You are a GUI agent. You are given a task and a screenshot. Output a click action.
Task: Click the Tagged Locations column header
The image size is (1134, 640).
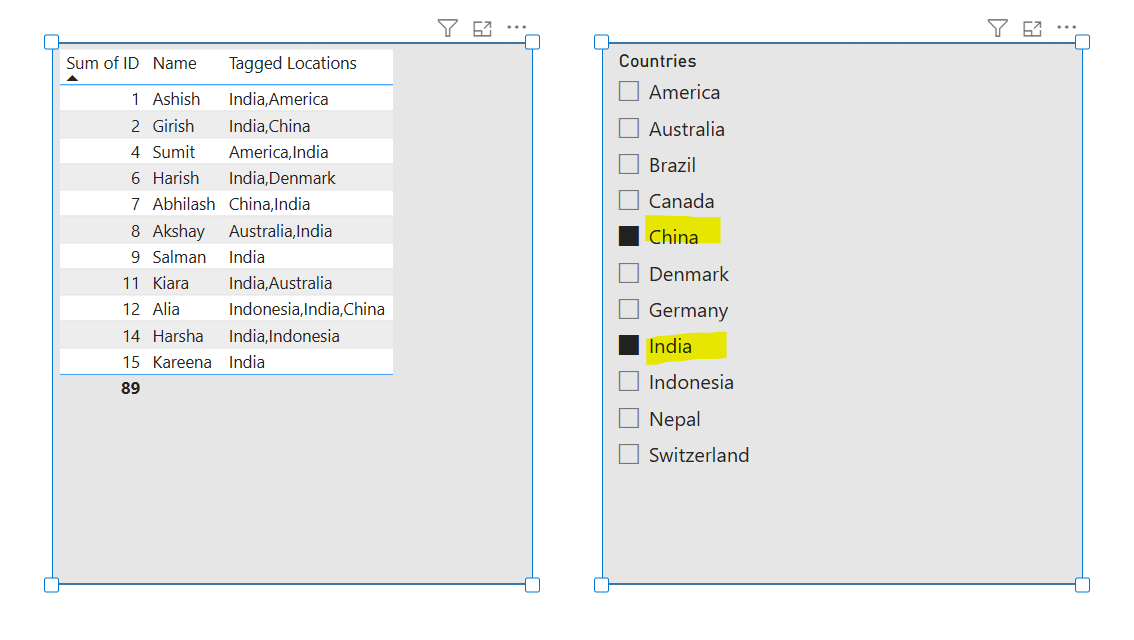[x=293, y=63]
